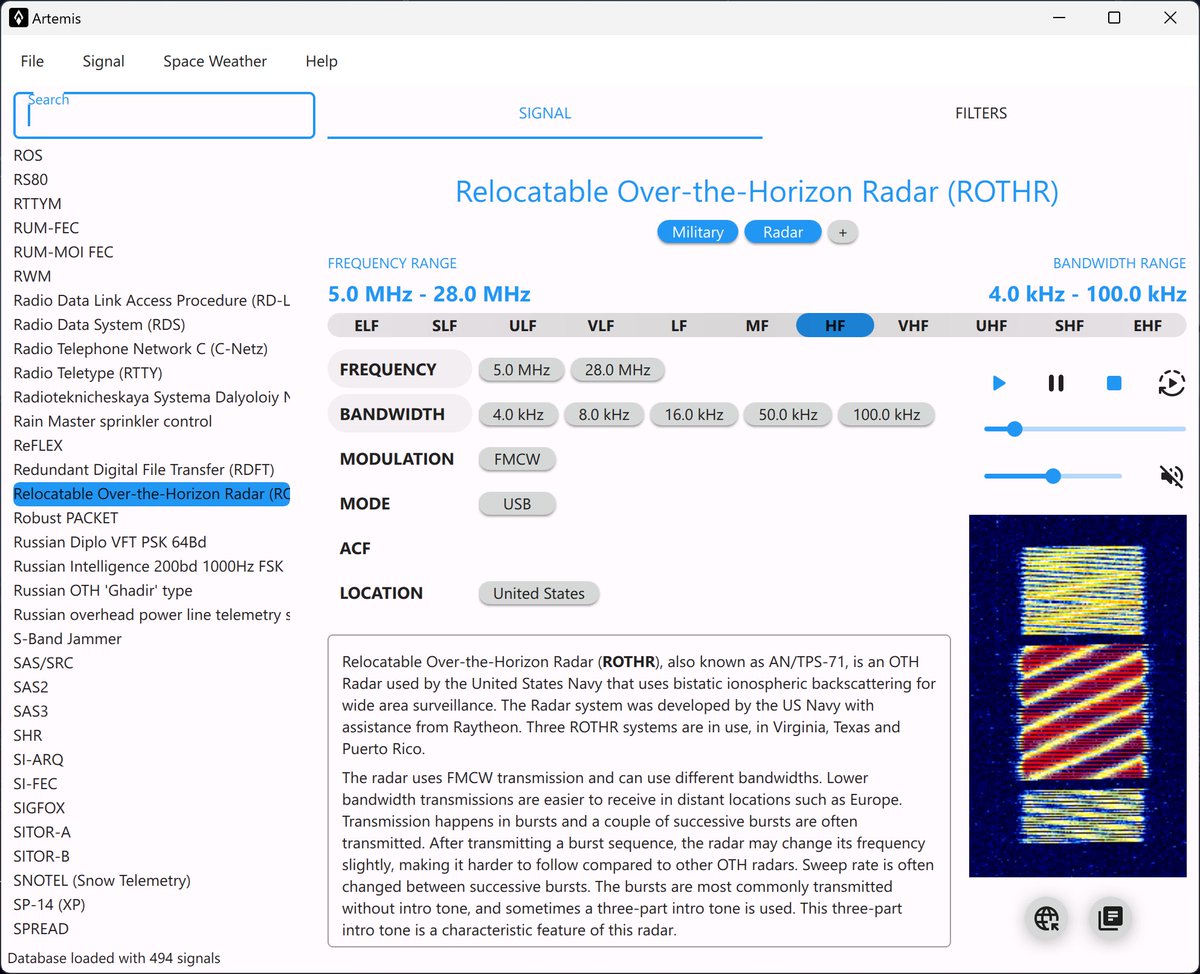Viewport: 1200px width, 974px height.
Task: Play the ROTHR audio sample
Action: pyautogui.click(x=998, y=383)
